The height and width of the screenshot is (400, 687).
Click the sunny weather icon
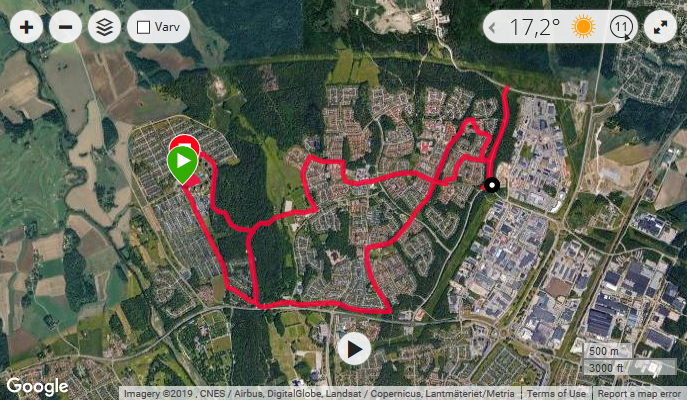(x=583, y=27)
